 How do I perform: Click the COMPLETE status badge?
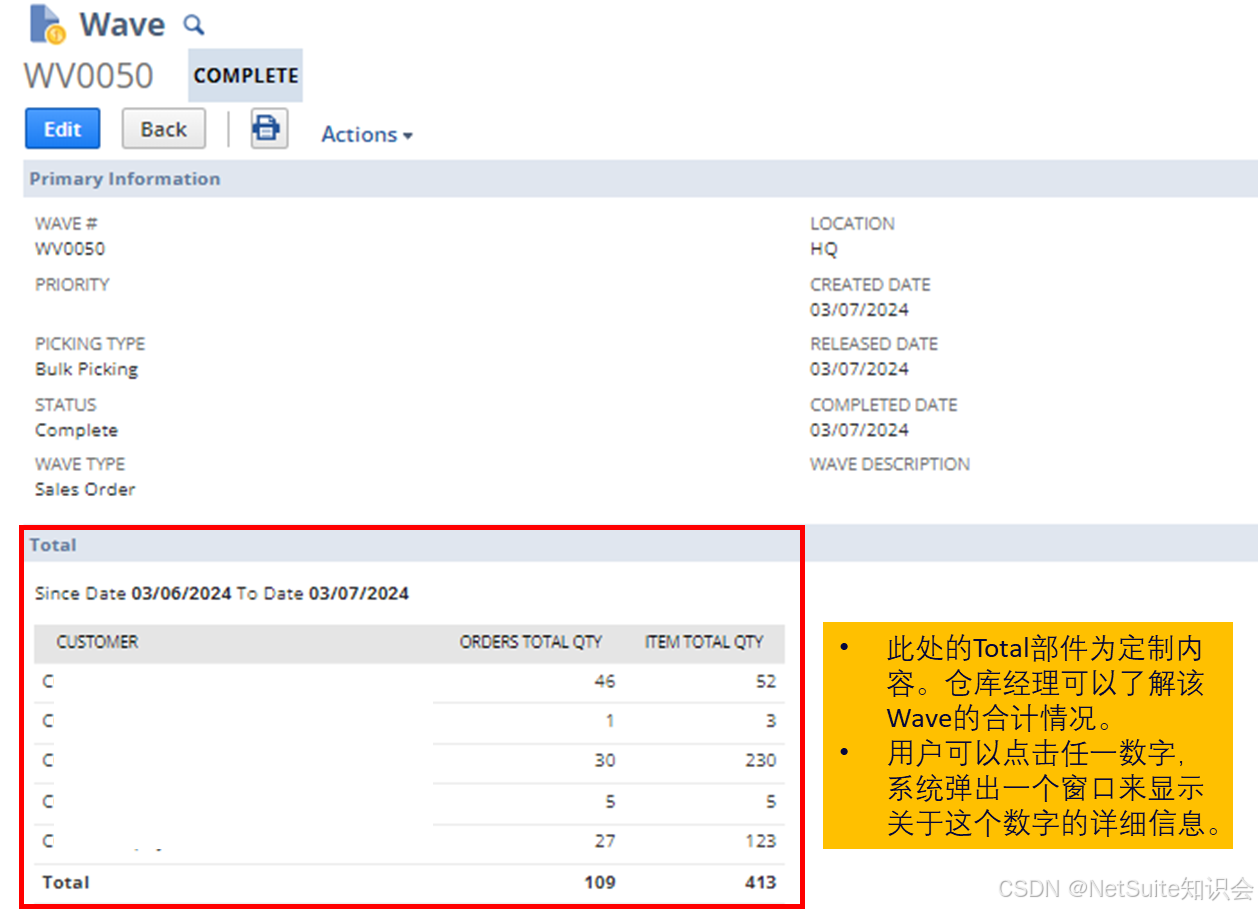(x=246, y=76)
